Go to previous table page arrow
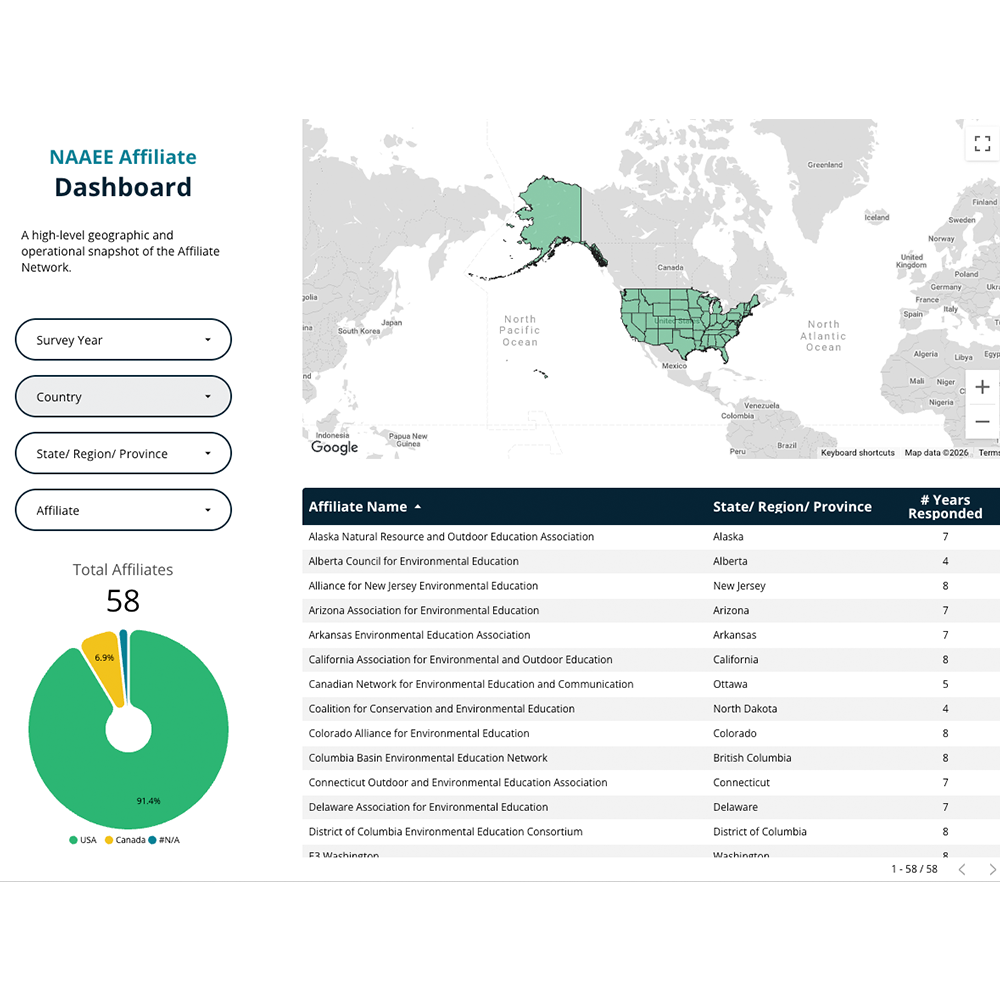 click(962, 869)
